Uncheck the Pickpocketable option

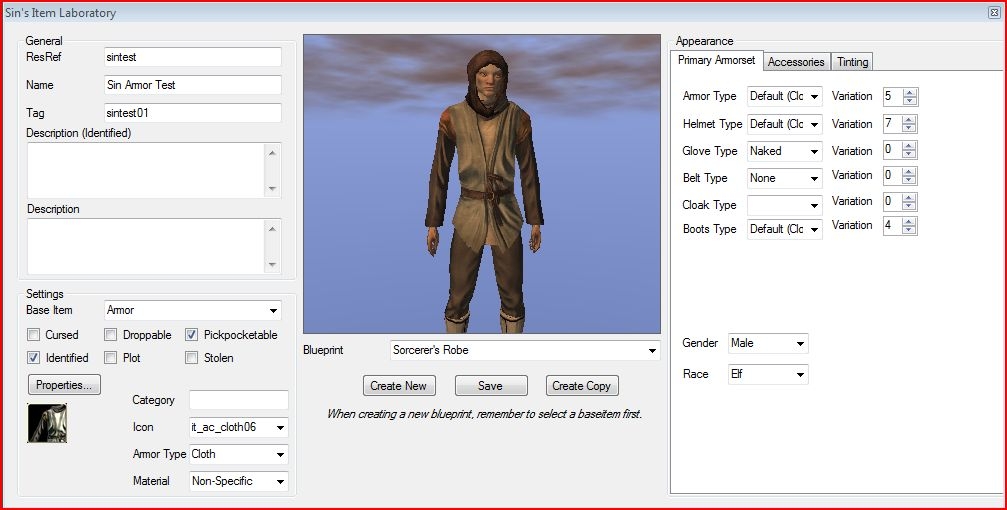point(192,335)
